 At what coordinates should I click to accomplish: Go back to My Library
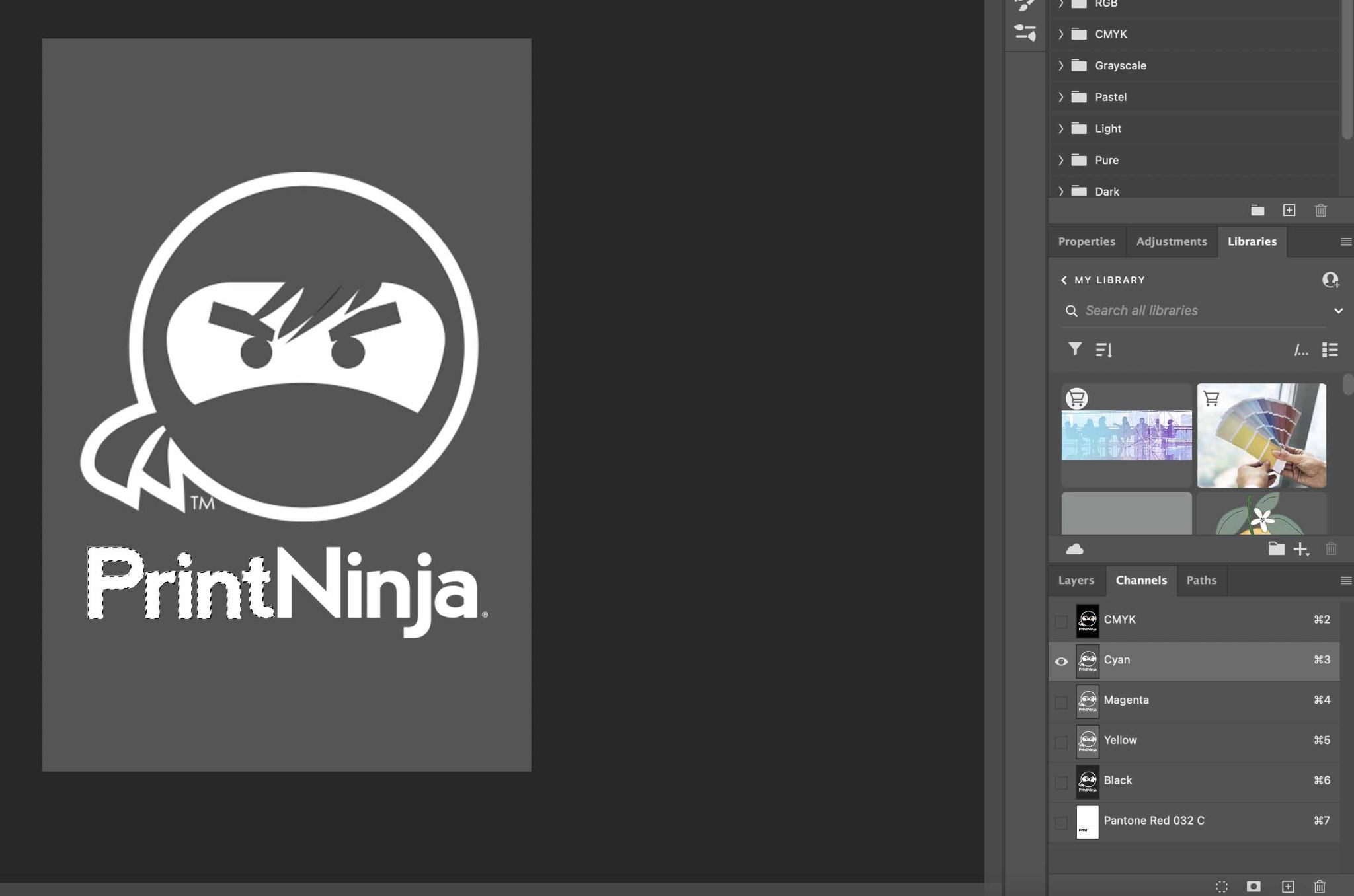1064,280
